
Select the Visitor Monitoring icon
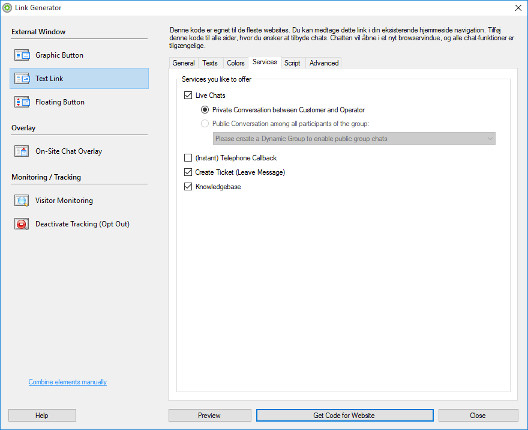(22, 200)
